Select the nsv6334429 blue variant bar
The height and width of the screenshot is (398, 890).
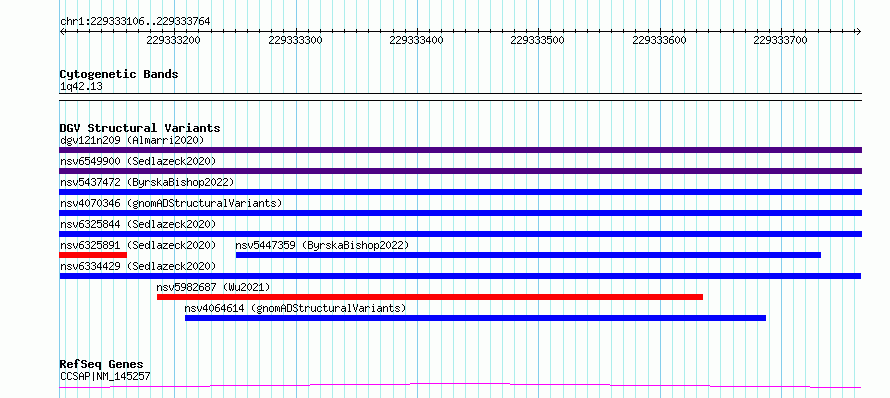click(x=460, y=276)
